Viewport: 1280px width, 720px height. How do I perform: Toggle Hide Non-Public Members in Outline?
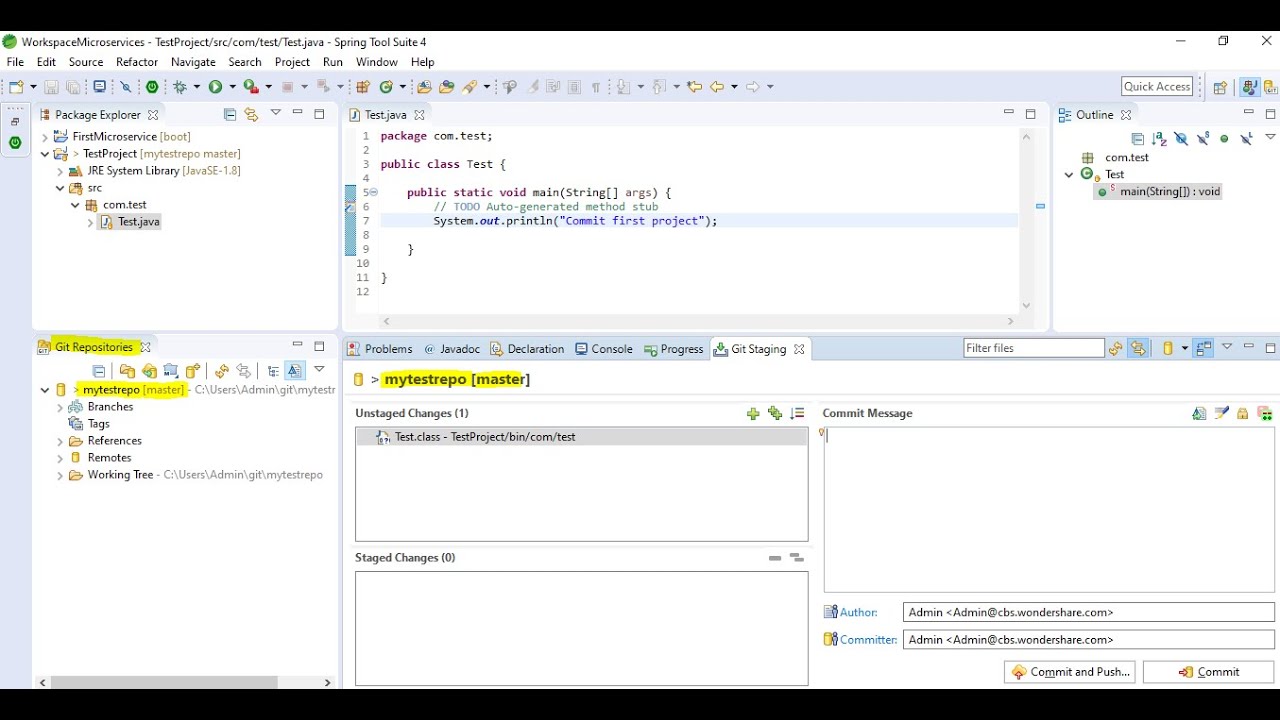[1224, 139]
